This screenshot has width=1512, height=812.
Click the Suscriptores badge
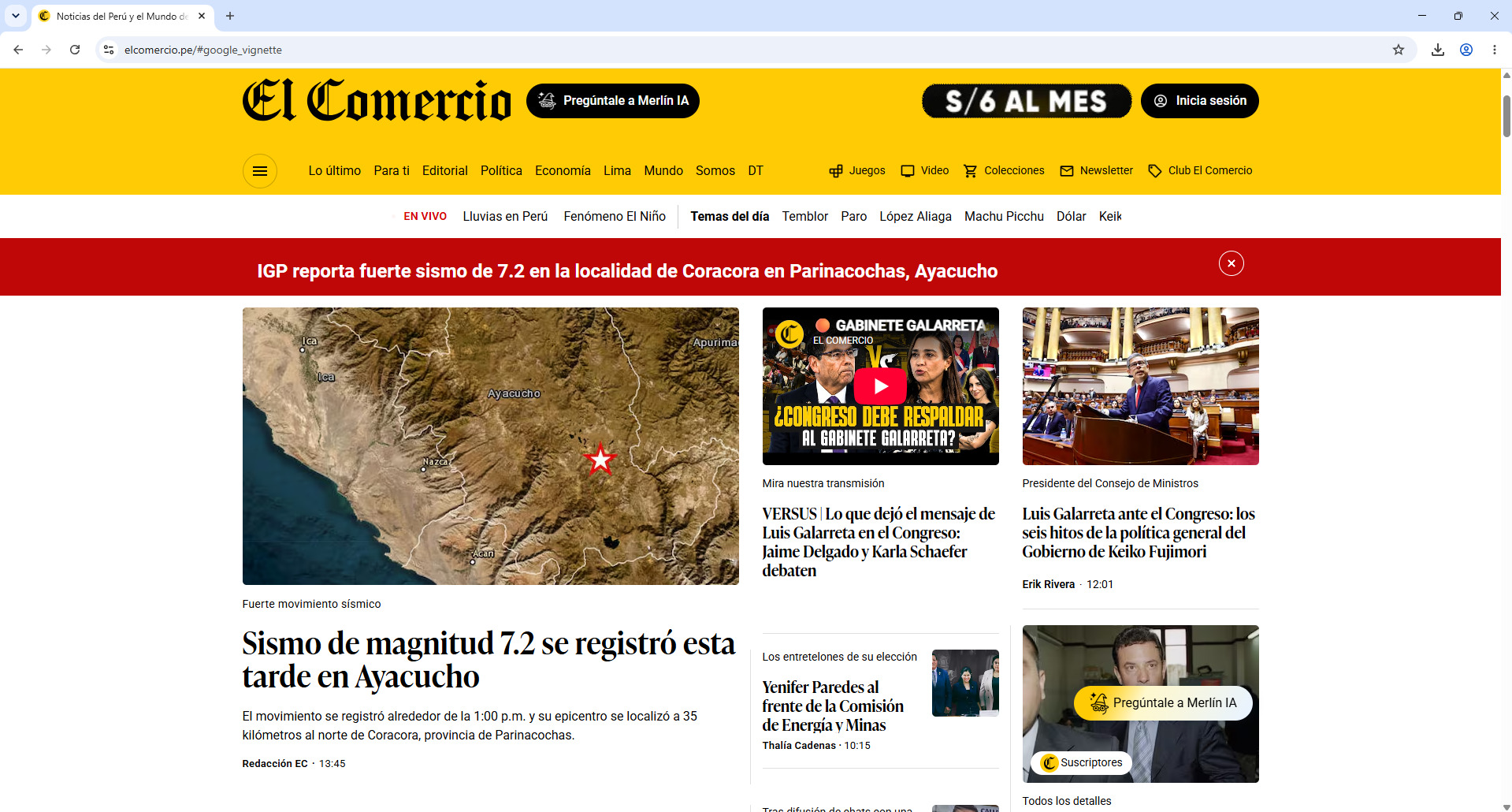1082,762
